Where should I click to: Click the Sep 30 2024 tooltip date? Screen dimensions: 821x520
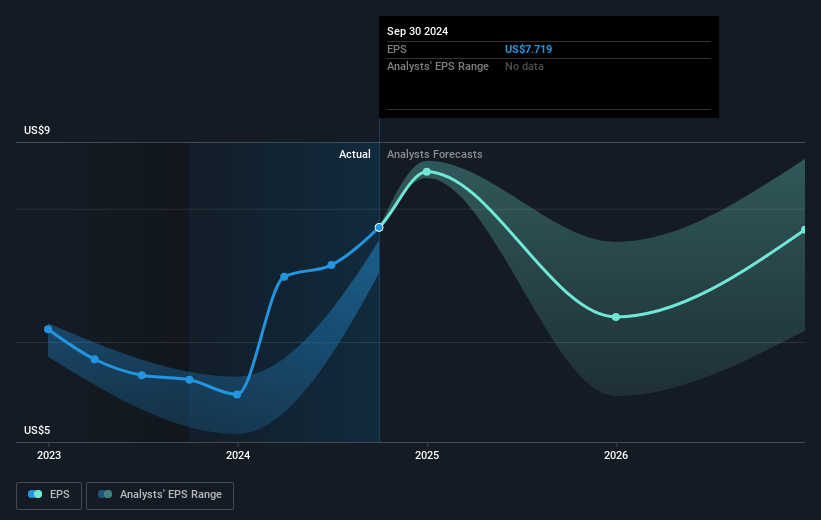[x=417, y=31]
